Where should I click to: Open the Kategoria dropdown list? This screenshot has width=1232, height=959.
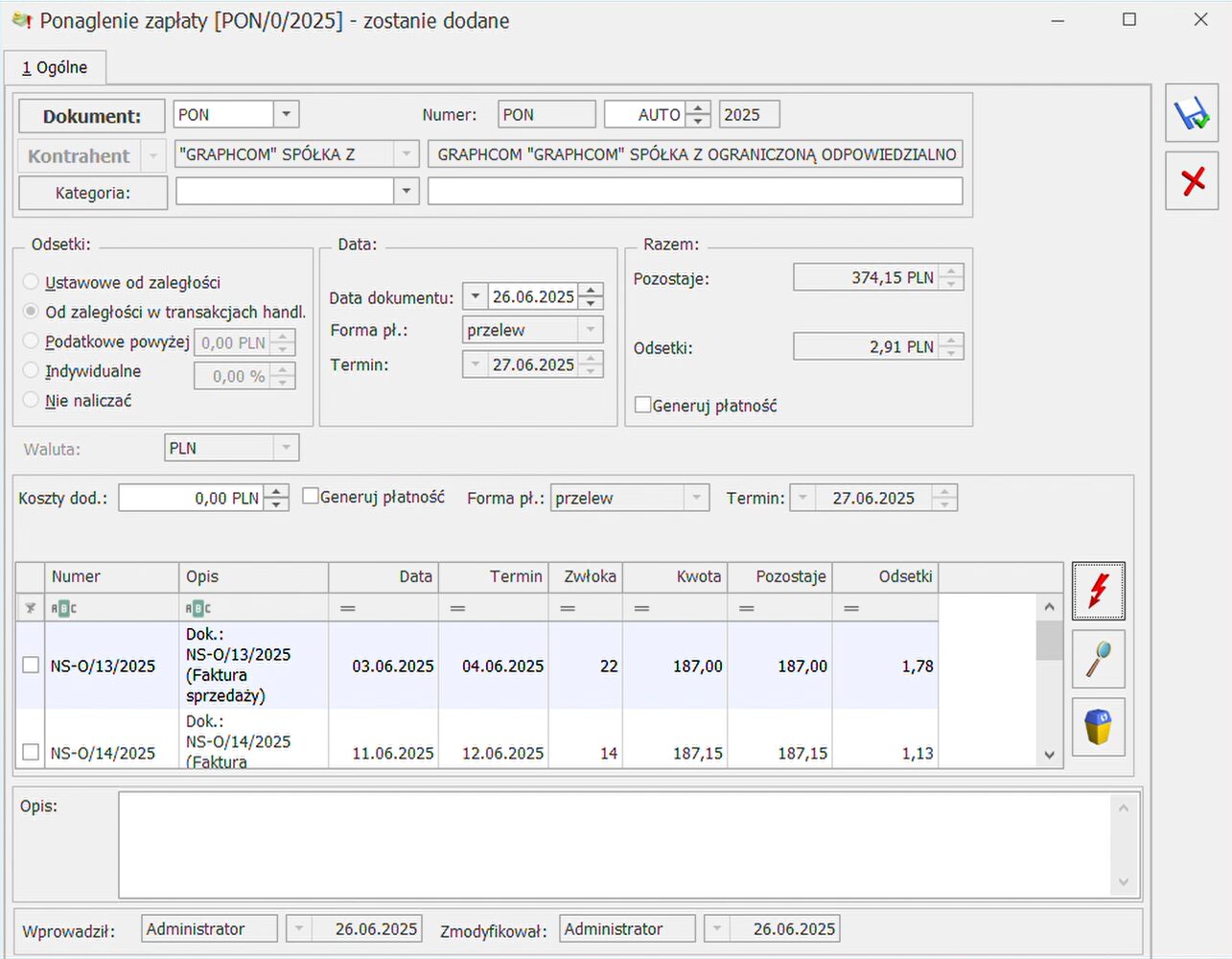[x=407, y=191]
